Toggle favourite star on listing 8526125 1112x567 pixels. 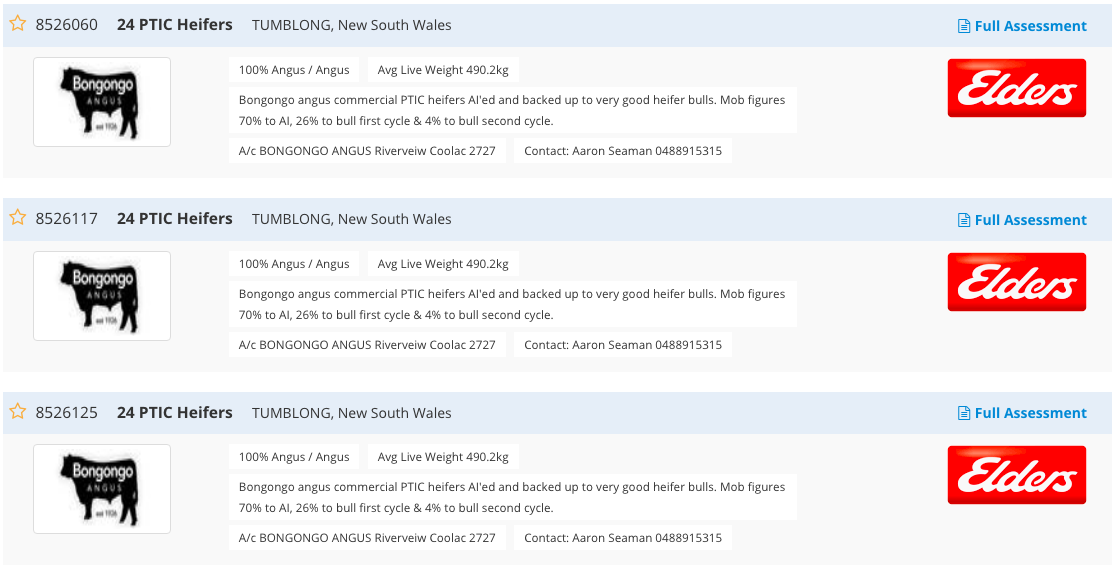click(x=18, y=411)
